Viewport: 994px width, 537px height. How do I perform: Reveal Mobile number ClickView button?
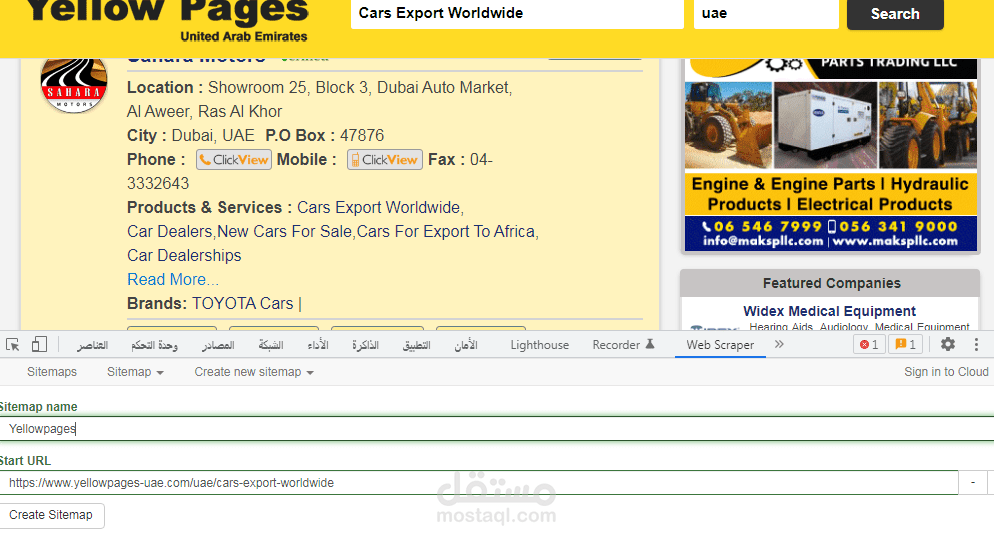coord(385,160)
